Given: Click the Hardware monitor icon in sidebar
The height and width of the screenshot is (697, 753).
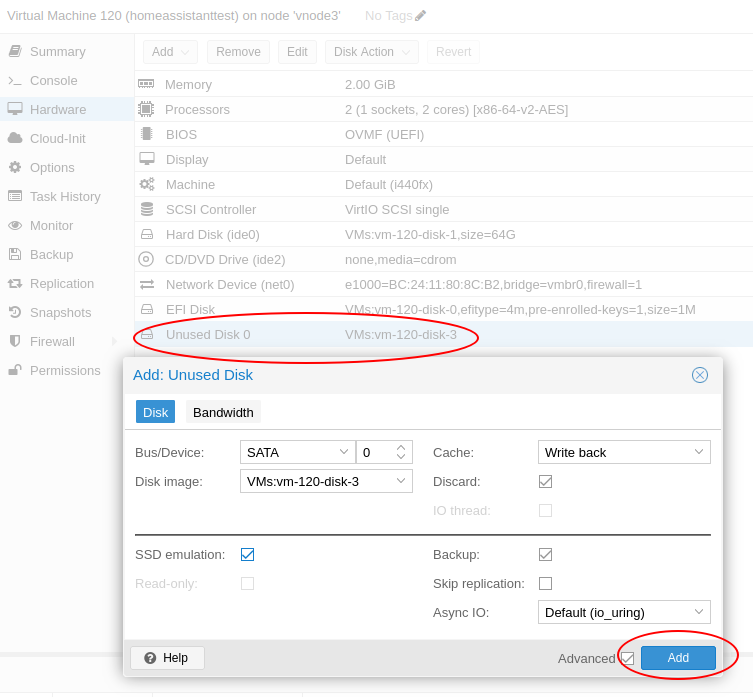Looking at the screenshot, I should (15, 109).
